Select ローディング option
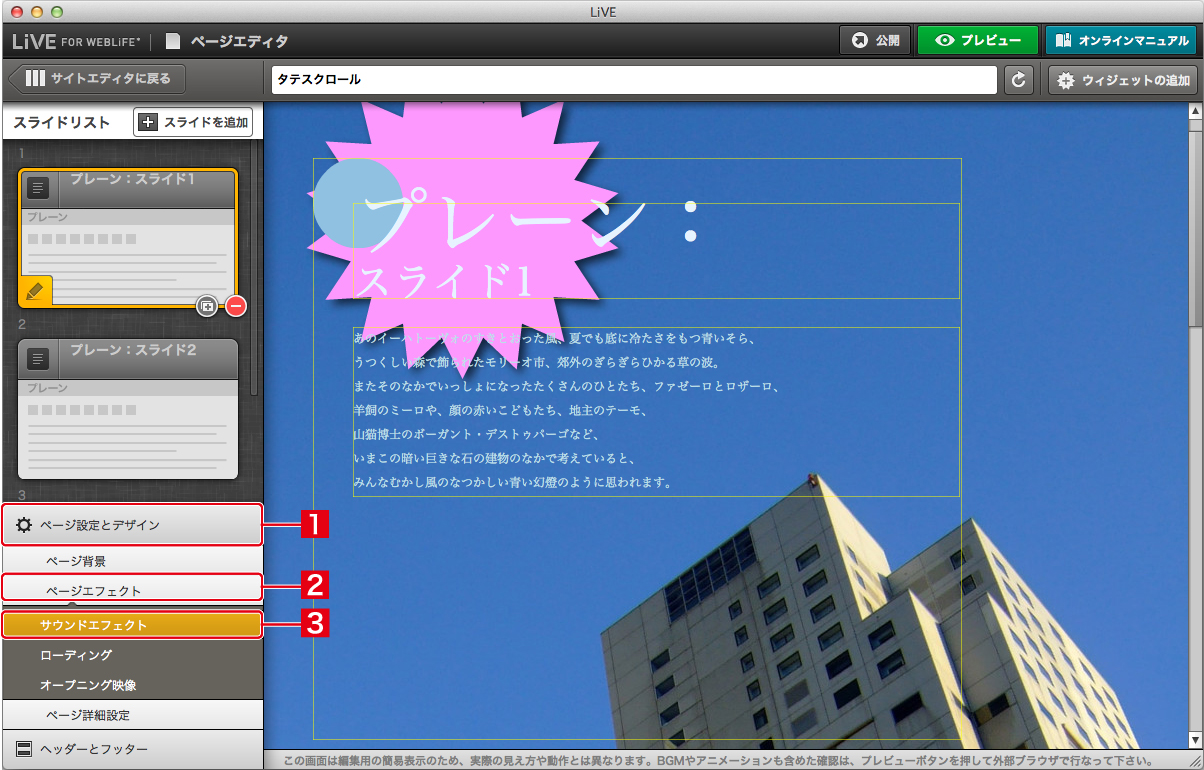The height and width of the screenshot is (770, 1204). pyautogui.click(x=132, y=655)
